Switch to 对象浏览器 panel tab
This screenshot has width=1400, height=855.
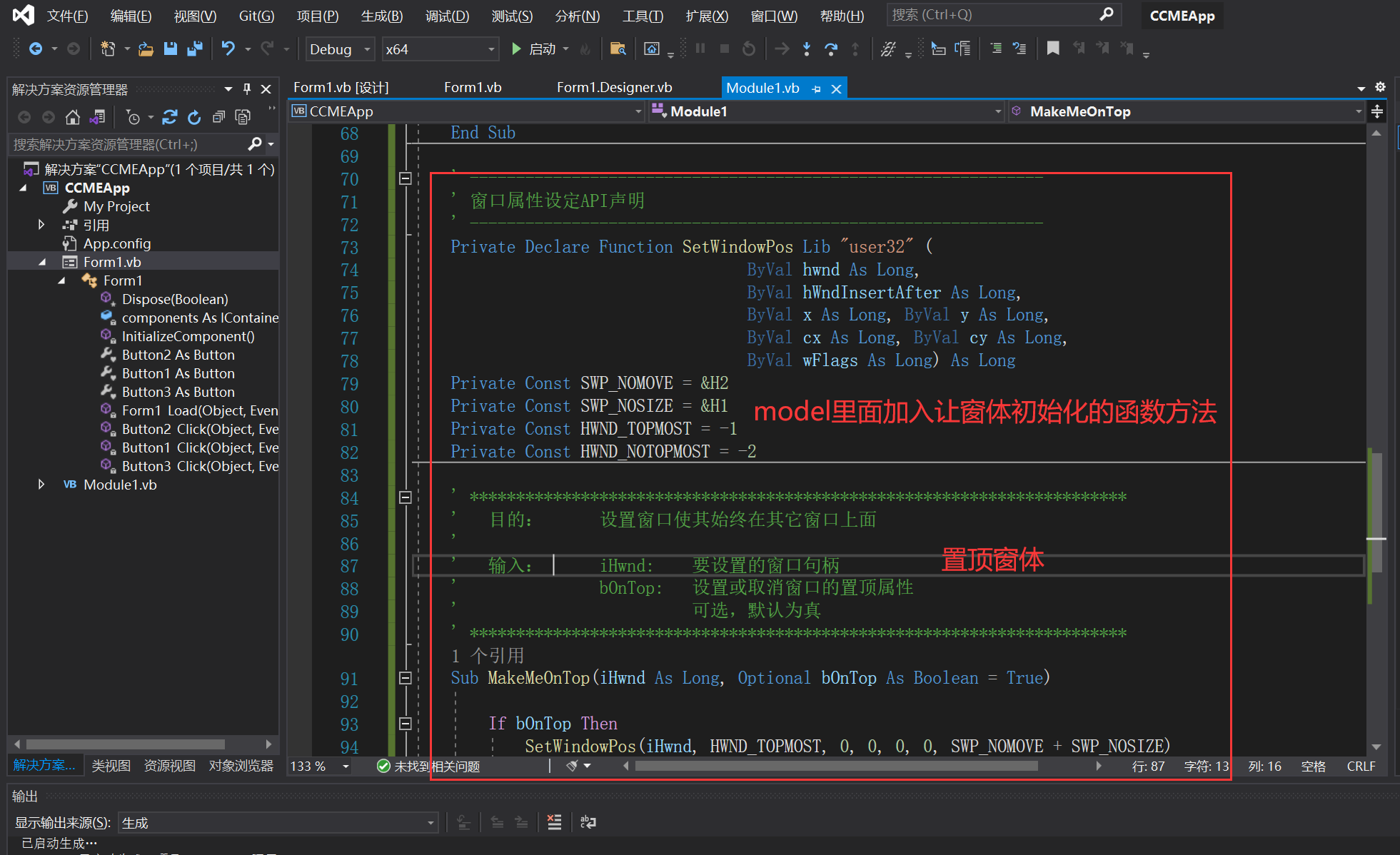tap(241, 766)
